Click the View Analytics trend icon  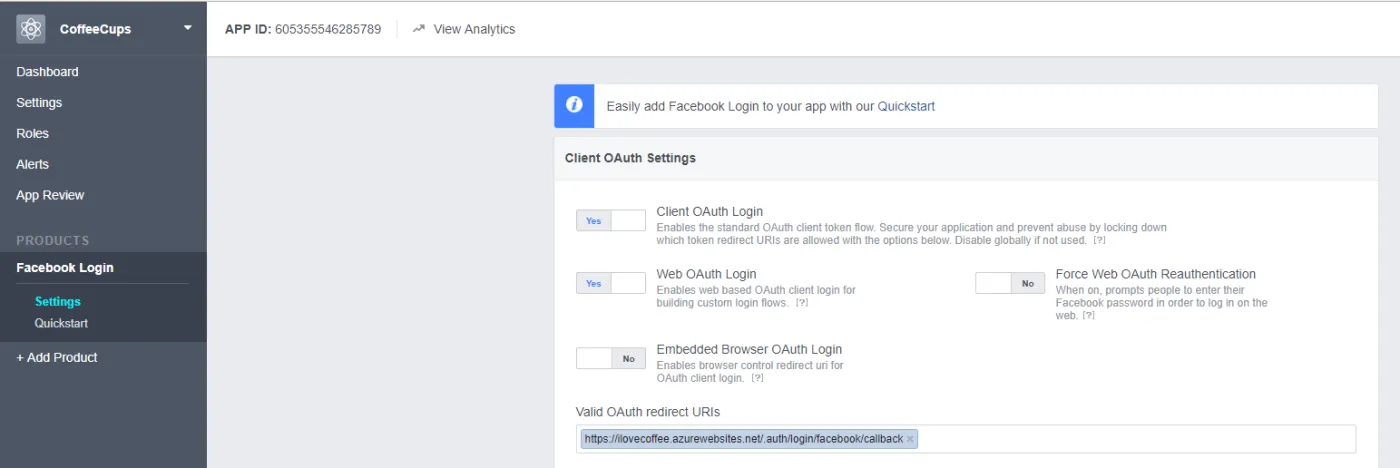pos(418,29)
